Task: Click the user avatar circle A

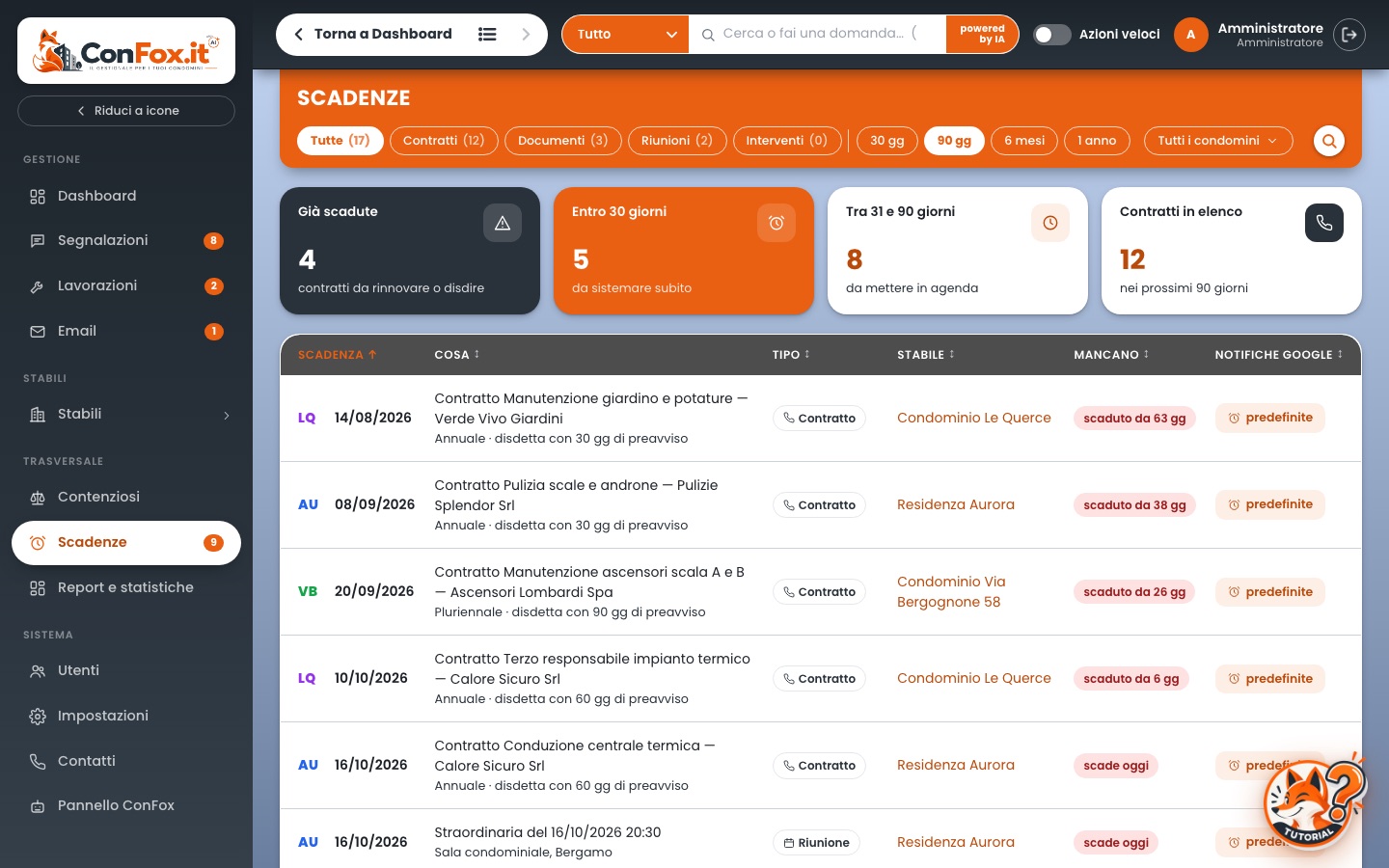Action: [1190, 35]
